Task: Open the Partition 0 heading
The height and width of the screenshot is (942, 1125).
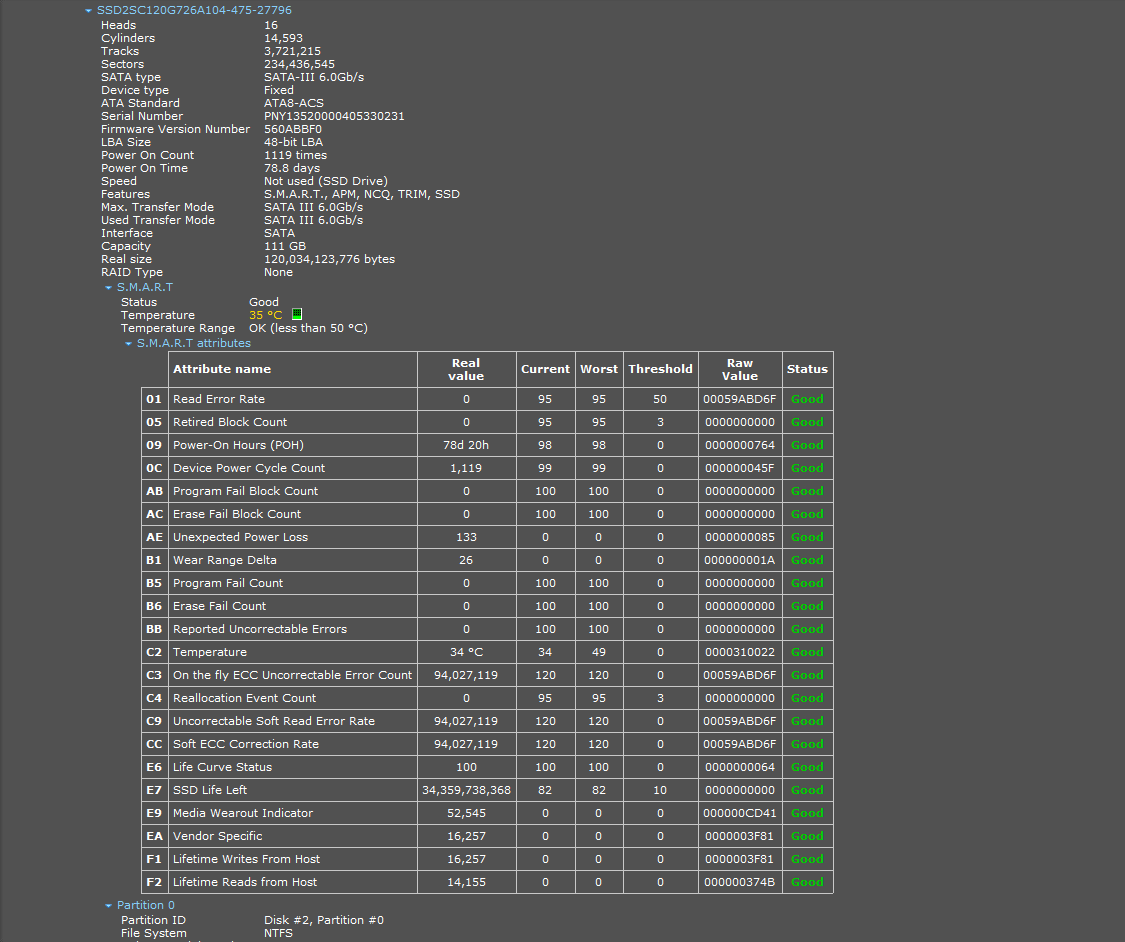Action: [146, 905]
